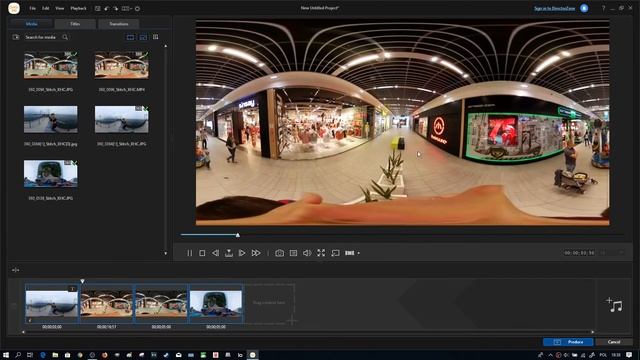The image size is (640, 360).
Task: Click the marker icon in playback controls
Action: (x=229, y=253)
